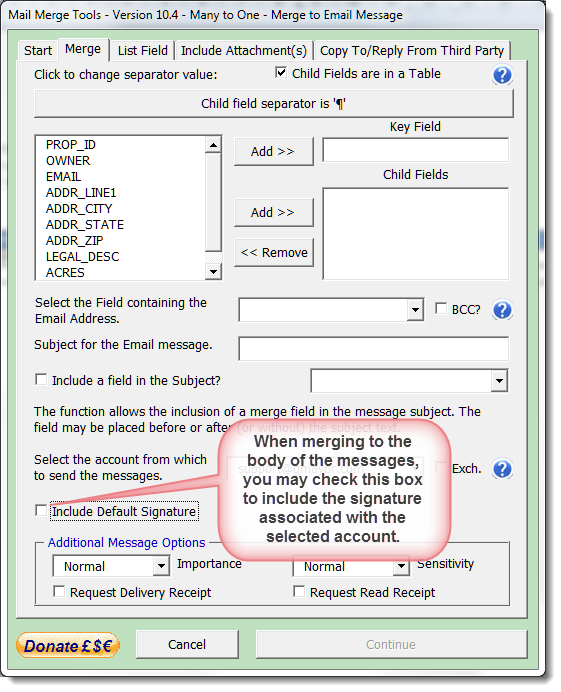Click help icon next to Child Fields table option

502,75
